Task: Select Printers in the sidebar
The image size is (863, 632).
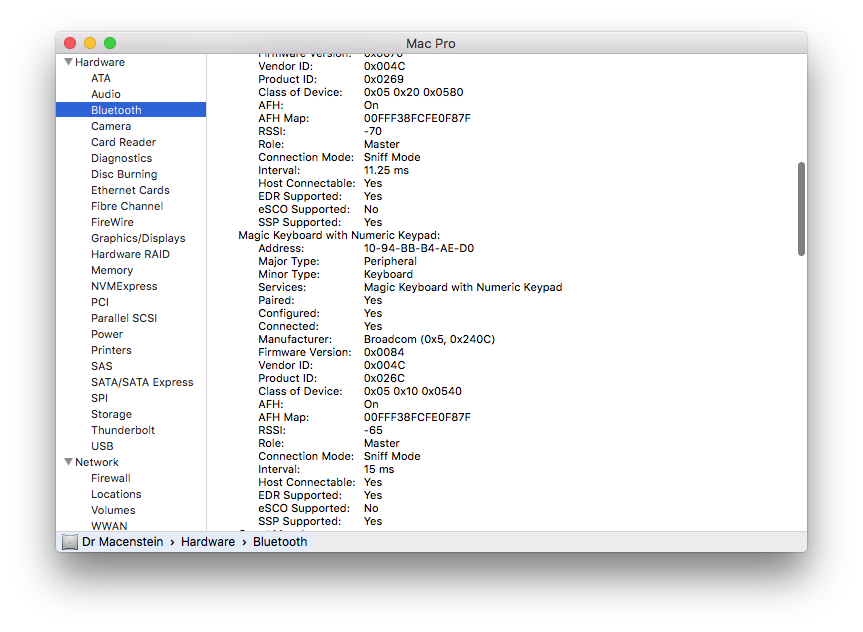Action: click(x=111, y=350)
